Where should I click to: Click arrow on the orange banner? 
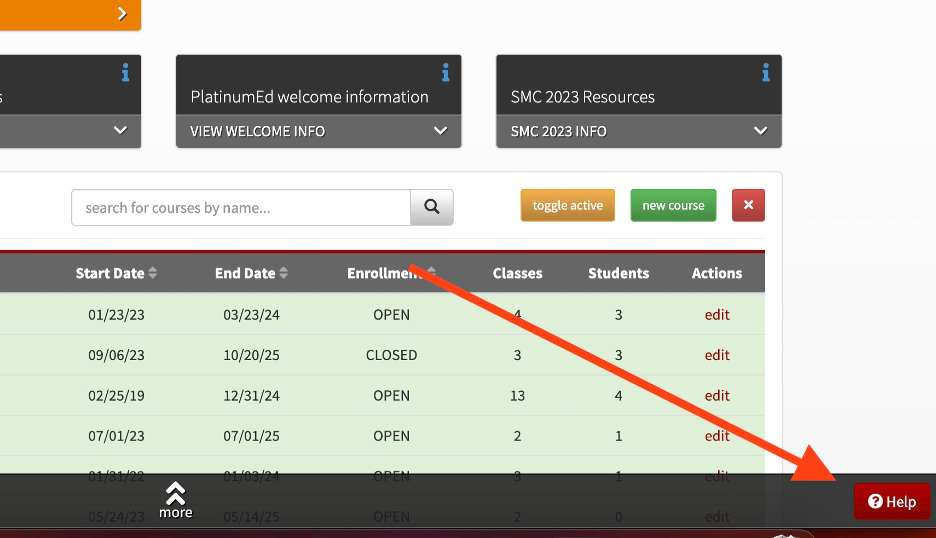tap(122, 14)
